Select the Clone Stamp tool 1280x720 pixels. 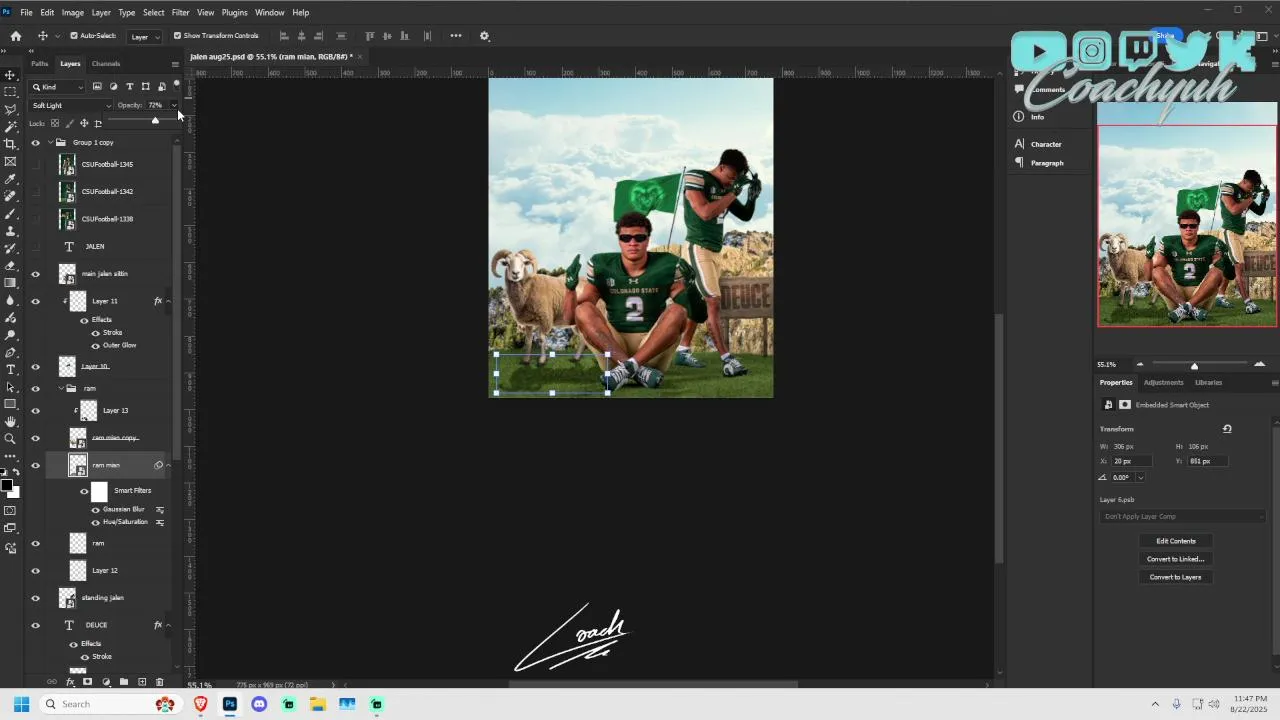pyautogui.click(x=10, y=231)
